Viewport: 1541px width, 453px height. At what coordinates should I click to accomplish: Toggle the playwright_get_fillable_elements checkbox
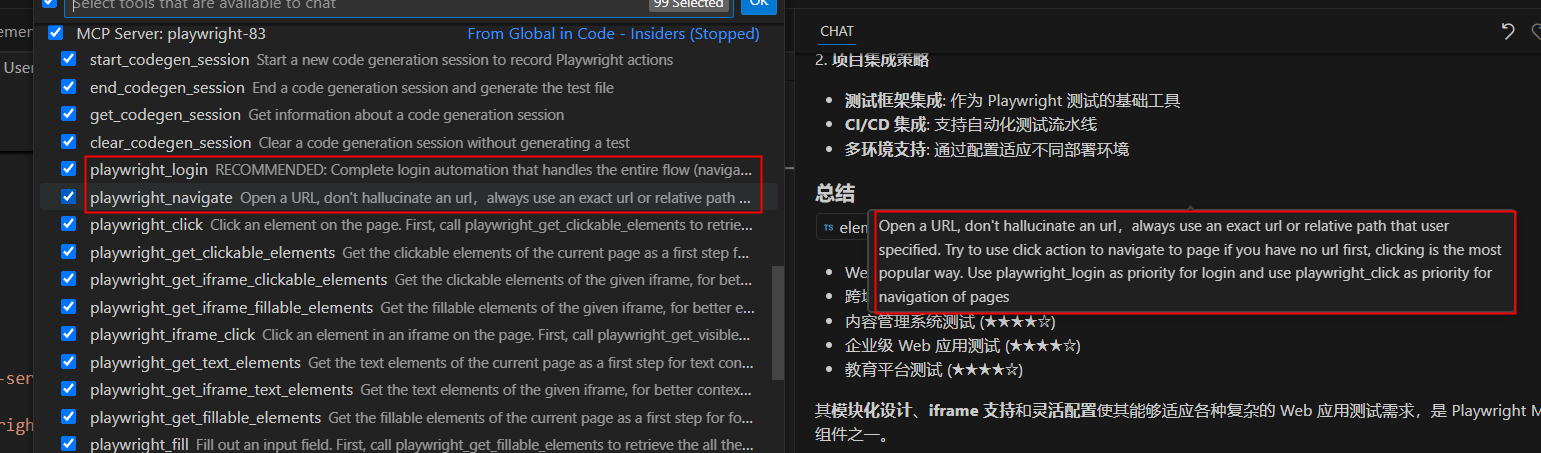coord(68,416)
